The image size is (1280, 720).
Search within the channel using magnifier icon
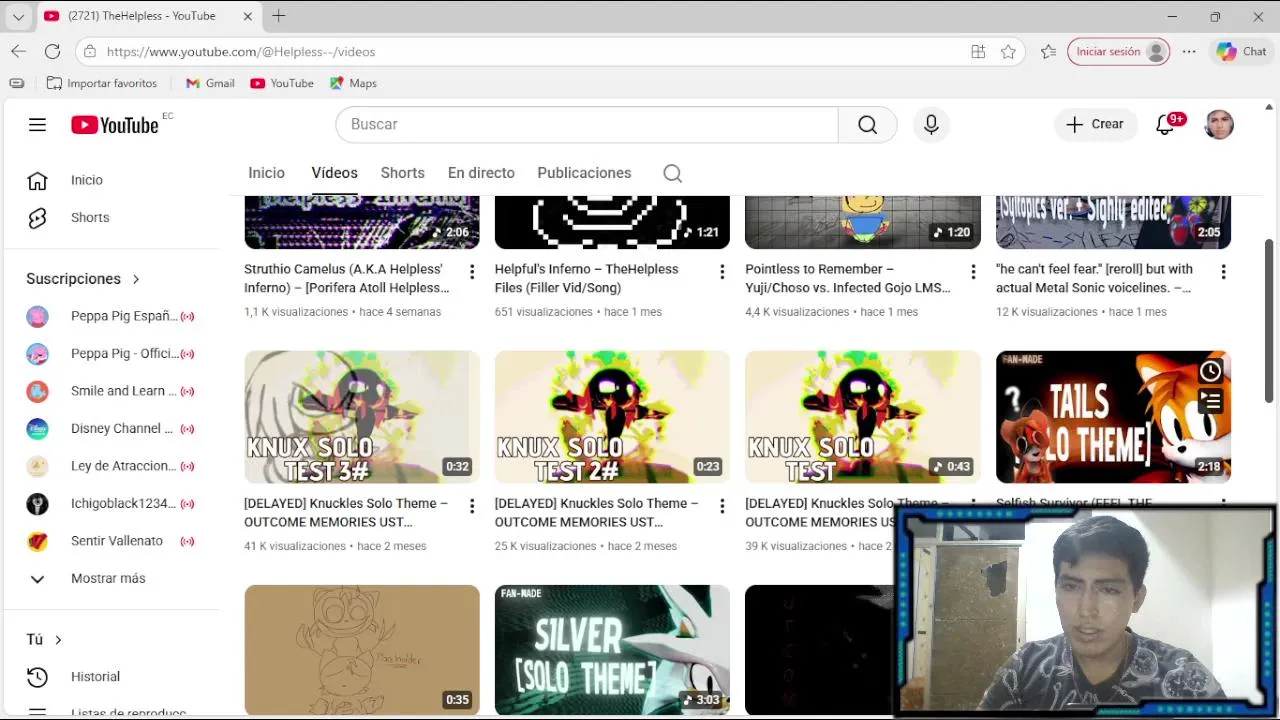click(x=673, y=173)
